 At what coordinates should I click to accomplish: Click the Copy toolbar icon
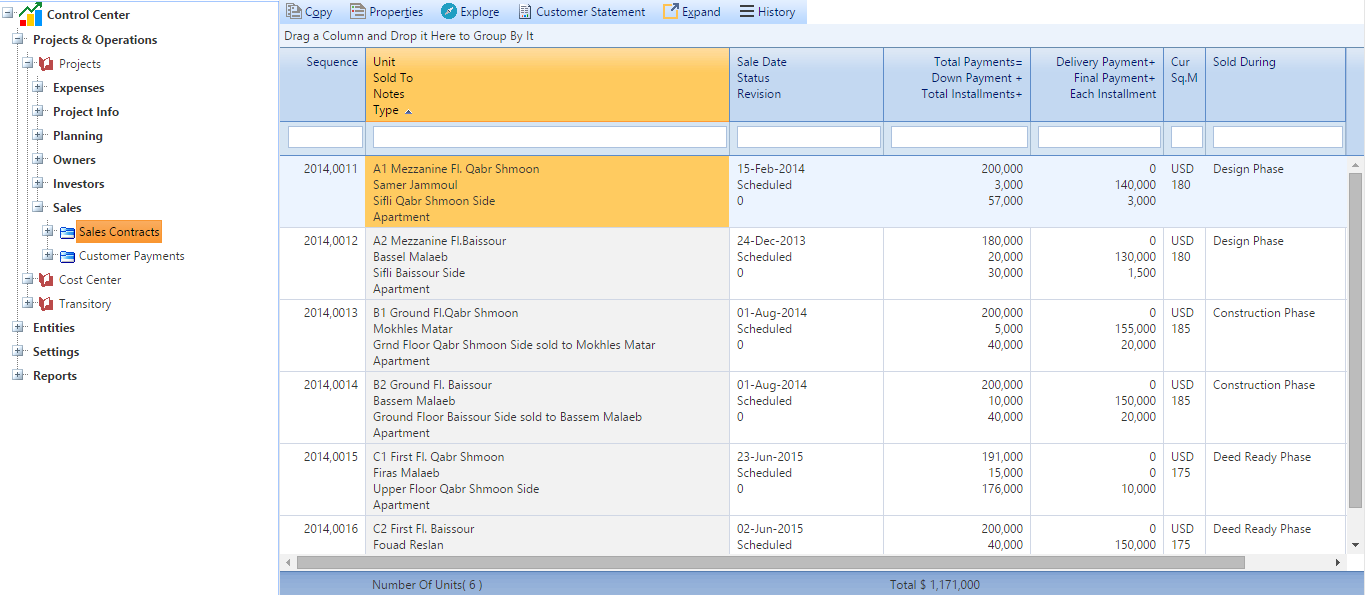coord(293,12)
